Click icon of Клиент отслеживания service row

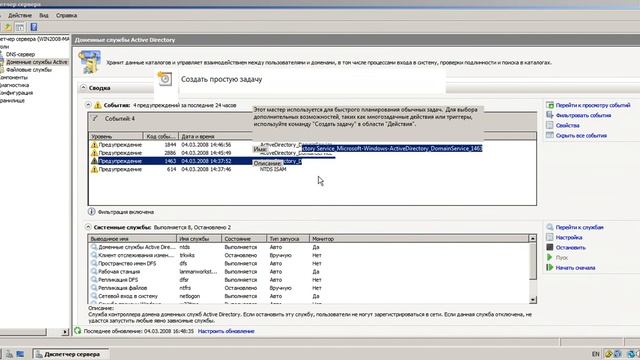pos(94,255)
